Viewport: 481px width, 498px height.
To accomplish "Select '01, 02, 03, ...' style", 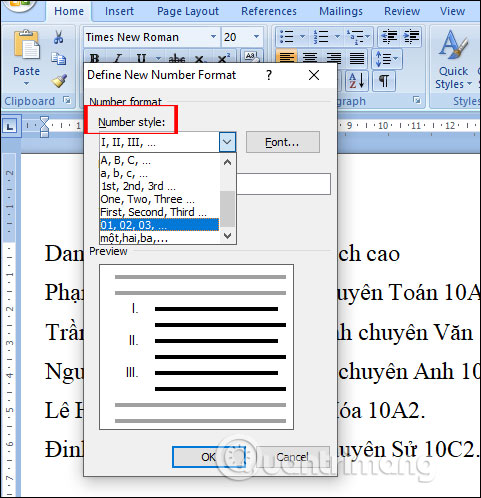I will pos(159,225).
